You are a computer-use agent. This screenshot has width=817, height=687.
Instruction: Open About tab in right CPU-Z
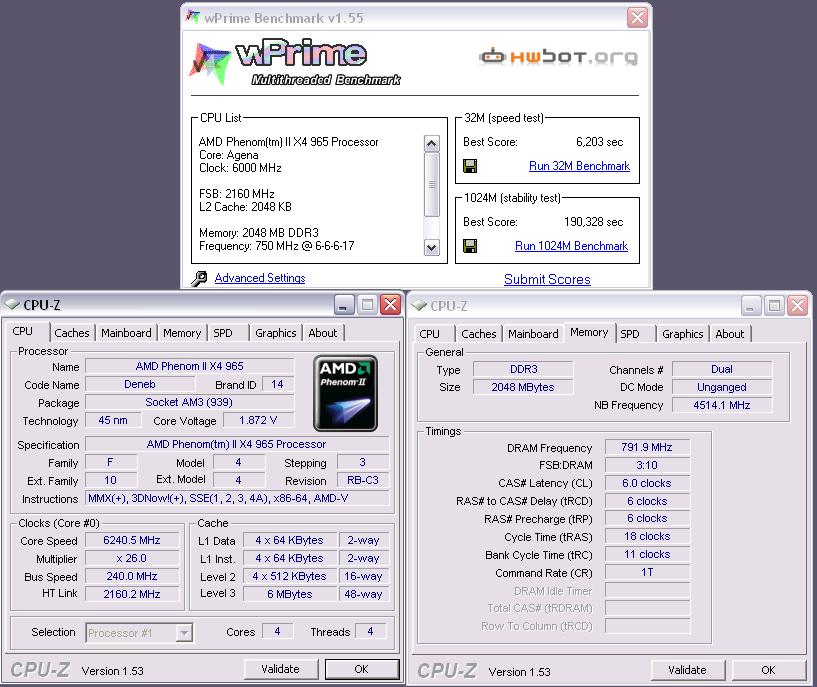[729, 334]
